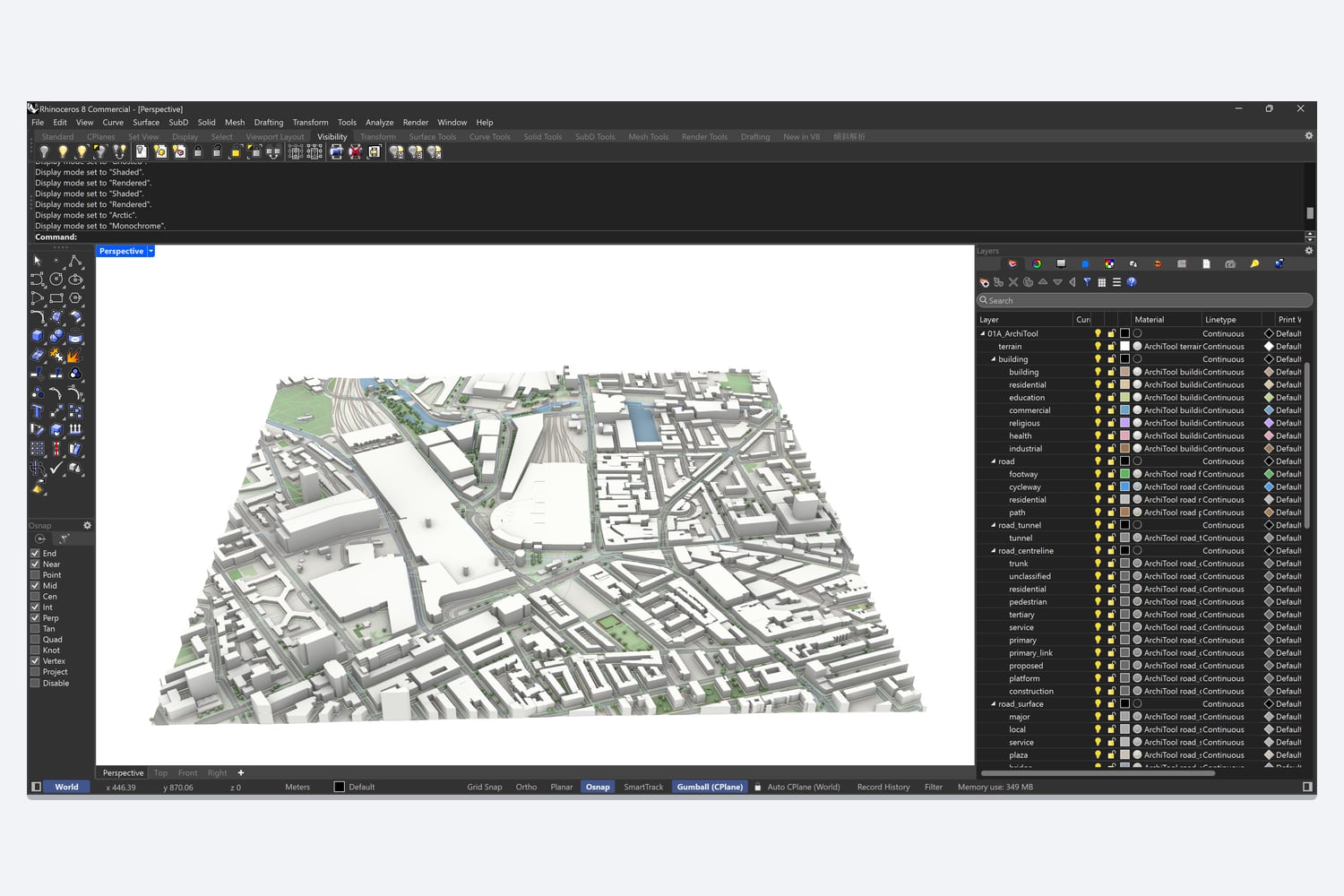This screenshot has height=896, width=1344.
Task: Switch to the Surface Tools toolbar tab
Action: click(433, 137)
